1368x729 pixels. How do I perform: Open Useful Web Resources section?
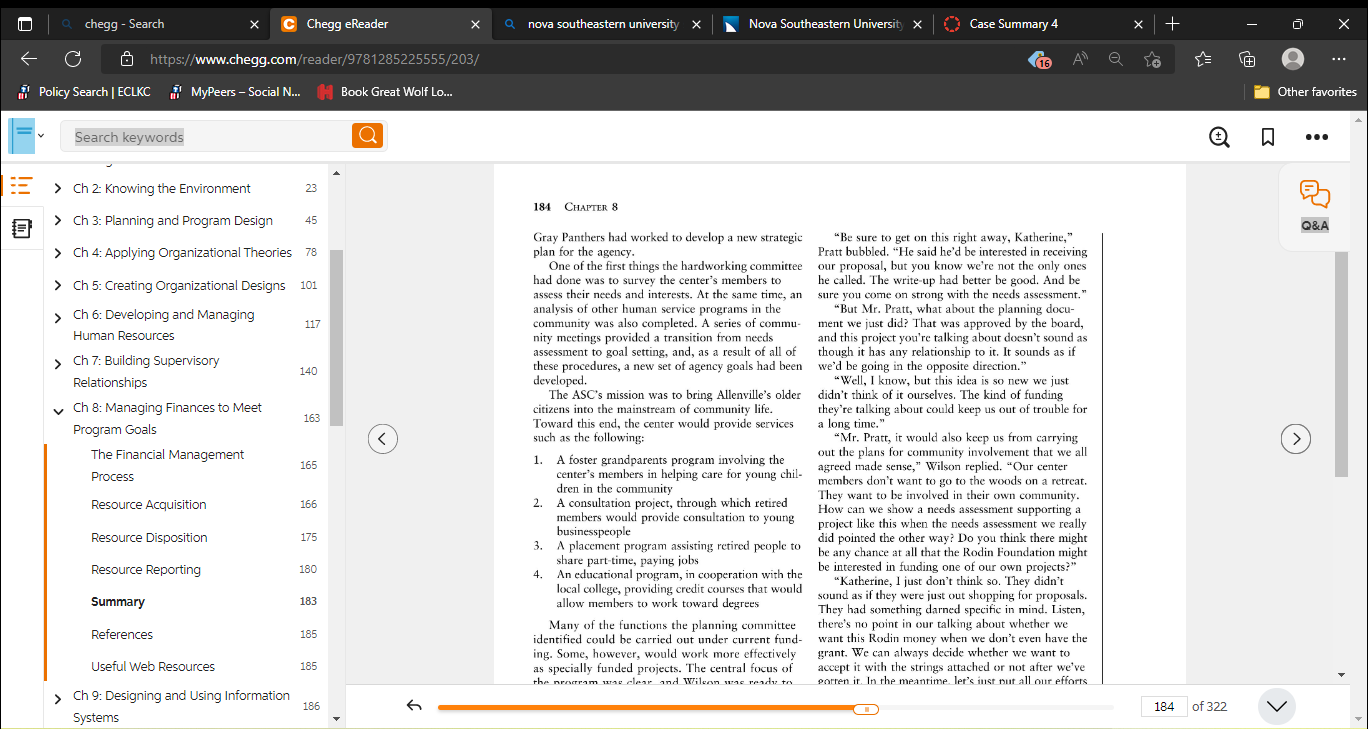pos(153,666)
